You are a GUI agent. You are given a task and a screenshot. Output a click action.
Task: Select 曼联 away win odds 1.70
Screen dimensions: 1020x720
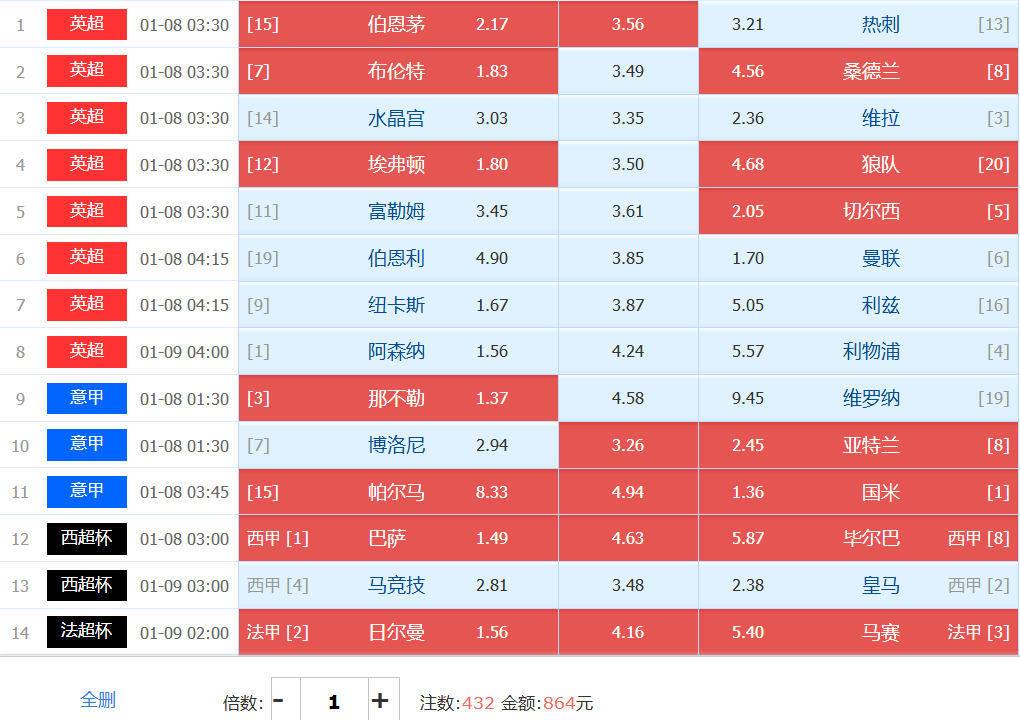click(858, 258)
